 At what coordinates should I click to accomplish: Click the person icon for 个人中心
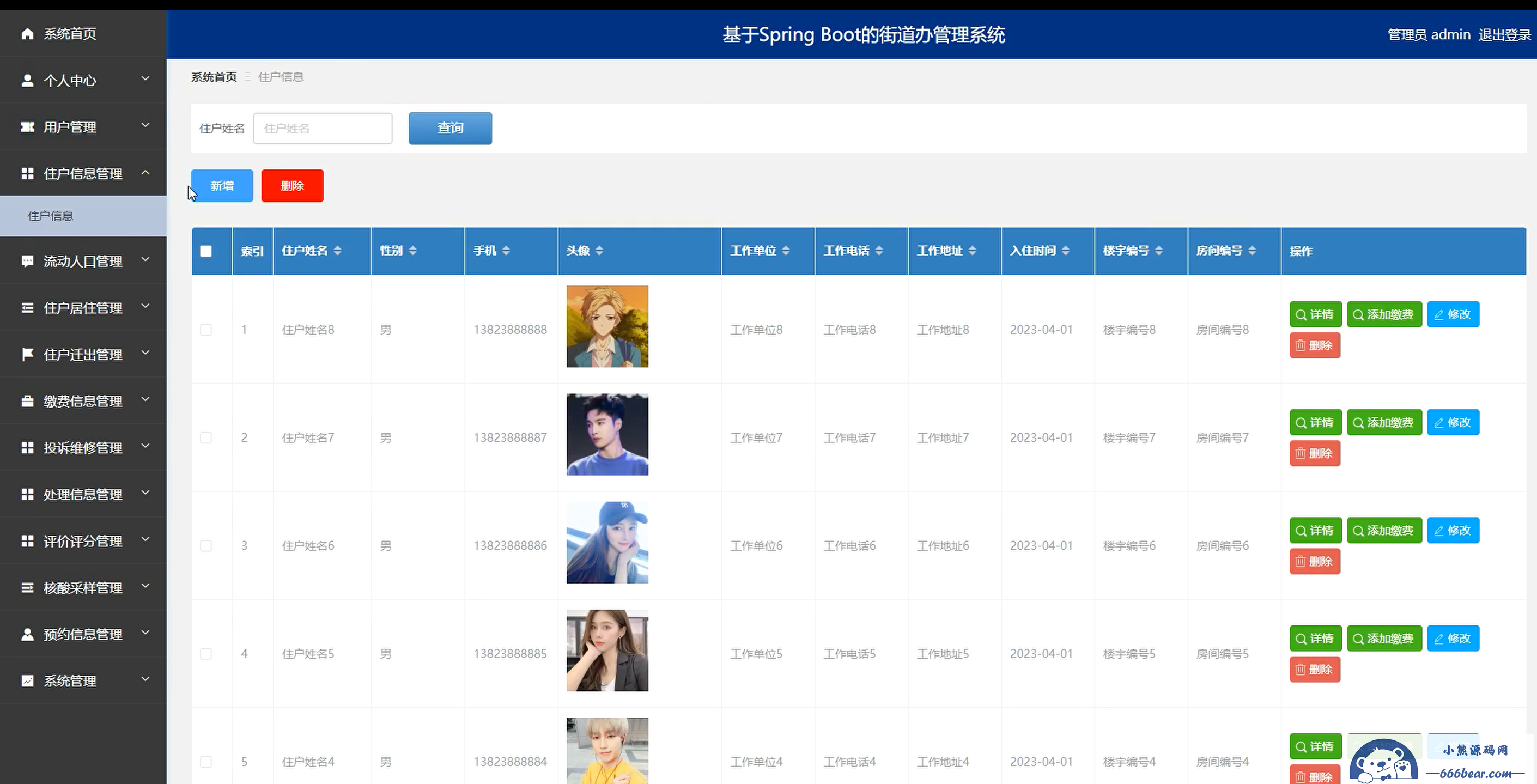click(27, 80)
